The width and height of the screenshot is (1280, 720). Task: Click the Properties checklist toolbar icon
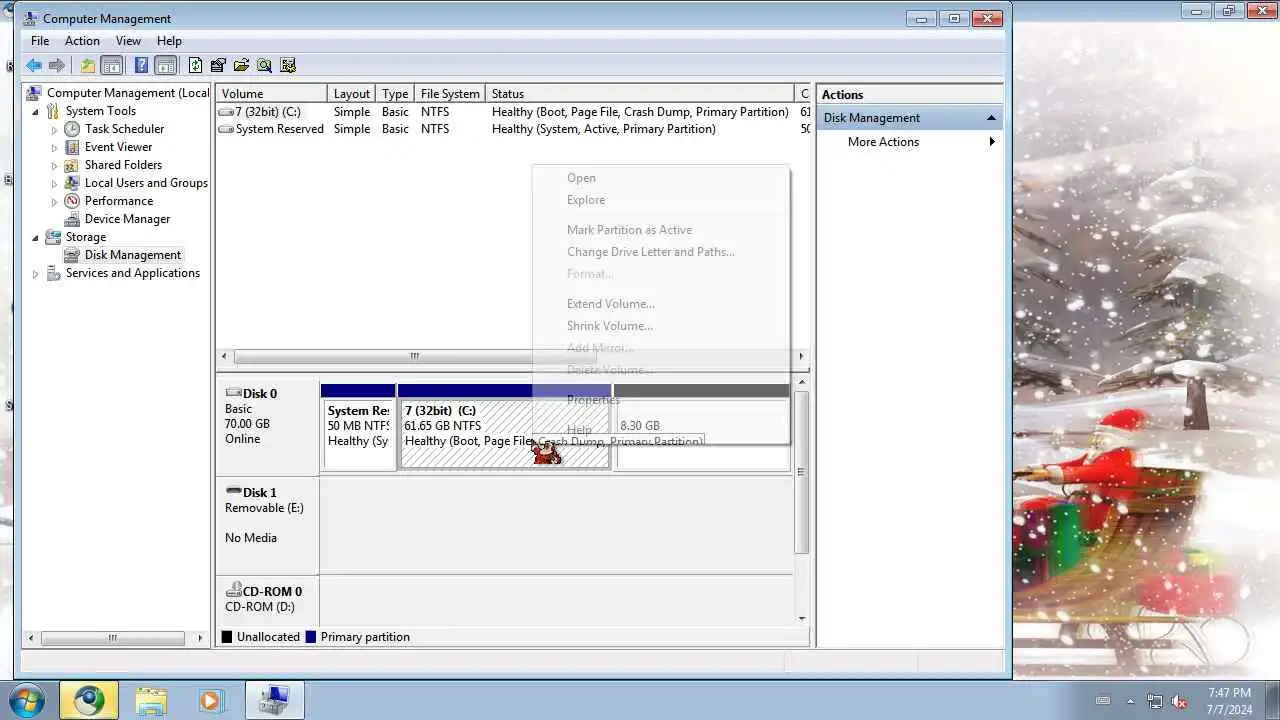(218, 65)
